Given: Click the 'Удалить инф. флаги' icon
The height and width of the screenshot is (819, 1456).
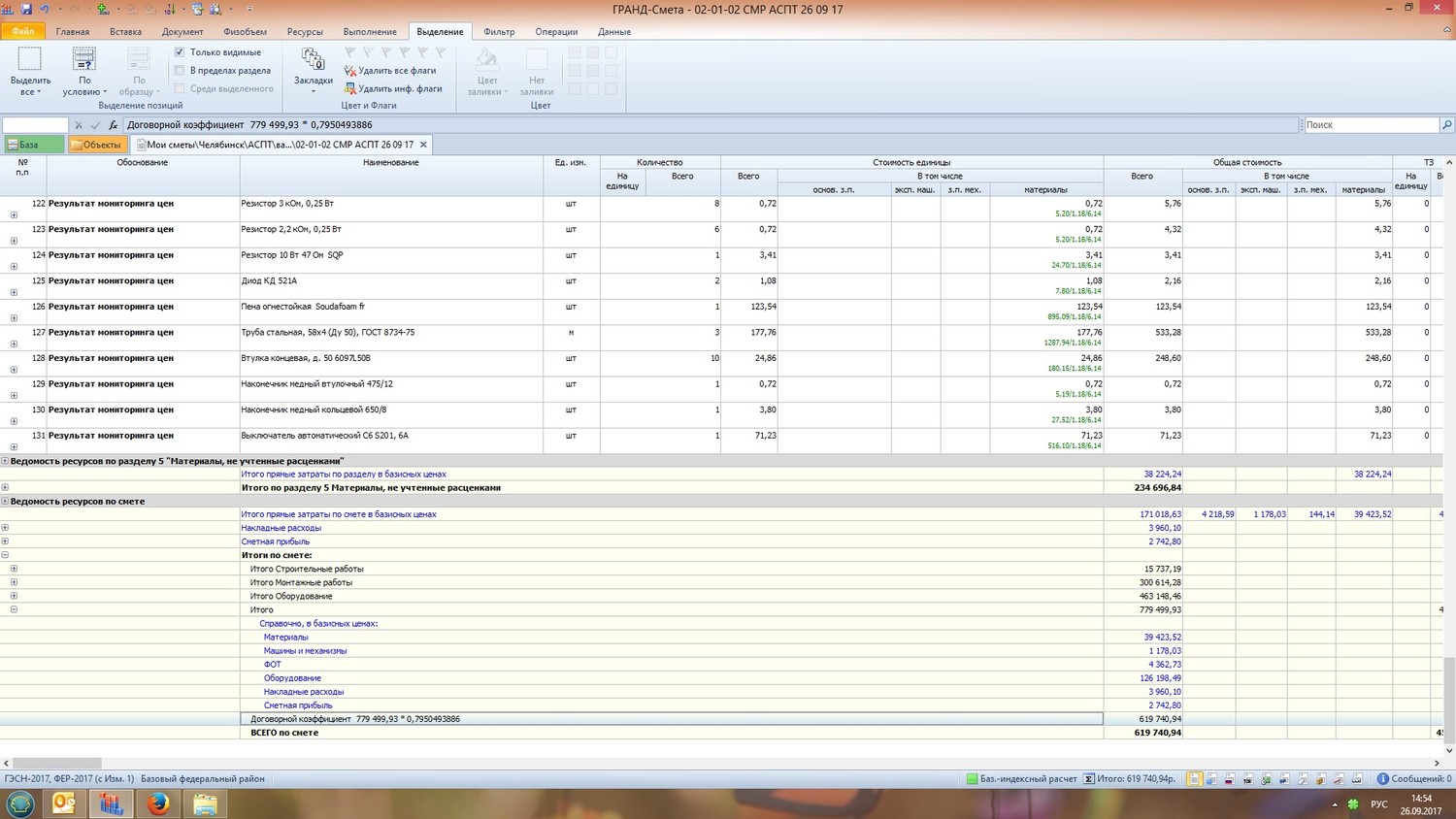Looking at the screenshot, I should [350, 88].
